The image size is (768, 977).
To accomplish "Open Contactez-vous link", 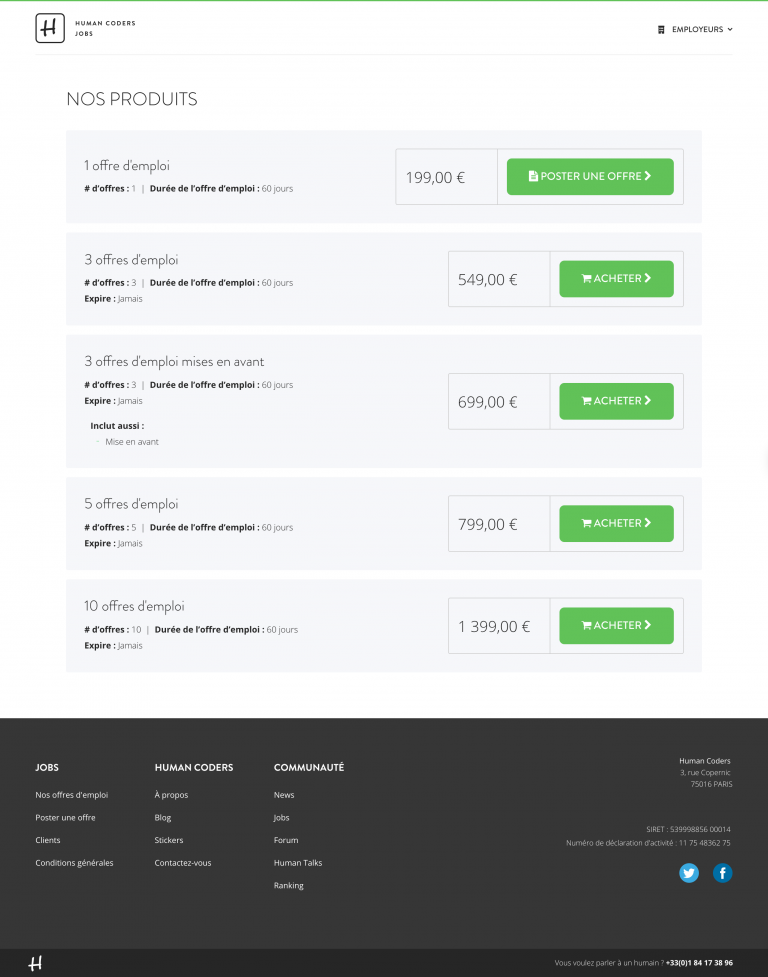I will [183, 863].
